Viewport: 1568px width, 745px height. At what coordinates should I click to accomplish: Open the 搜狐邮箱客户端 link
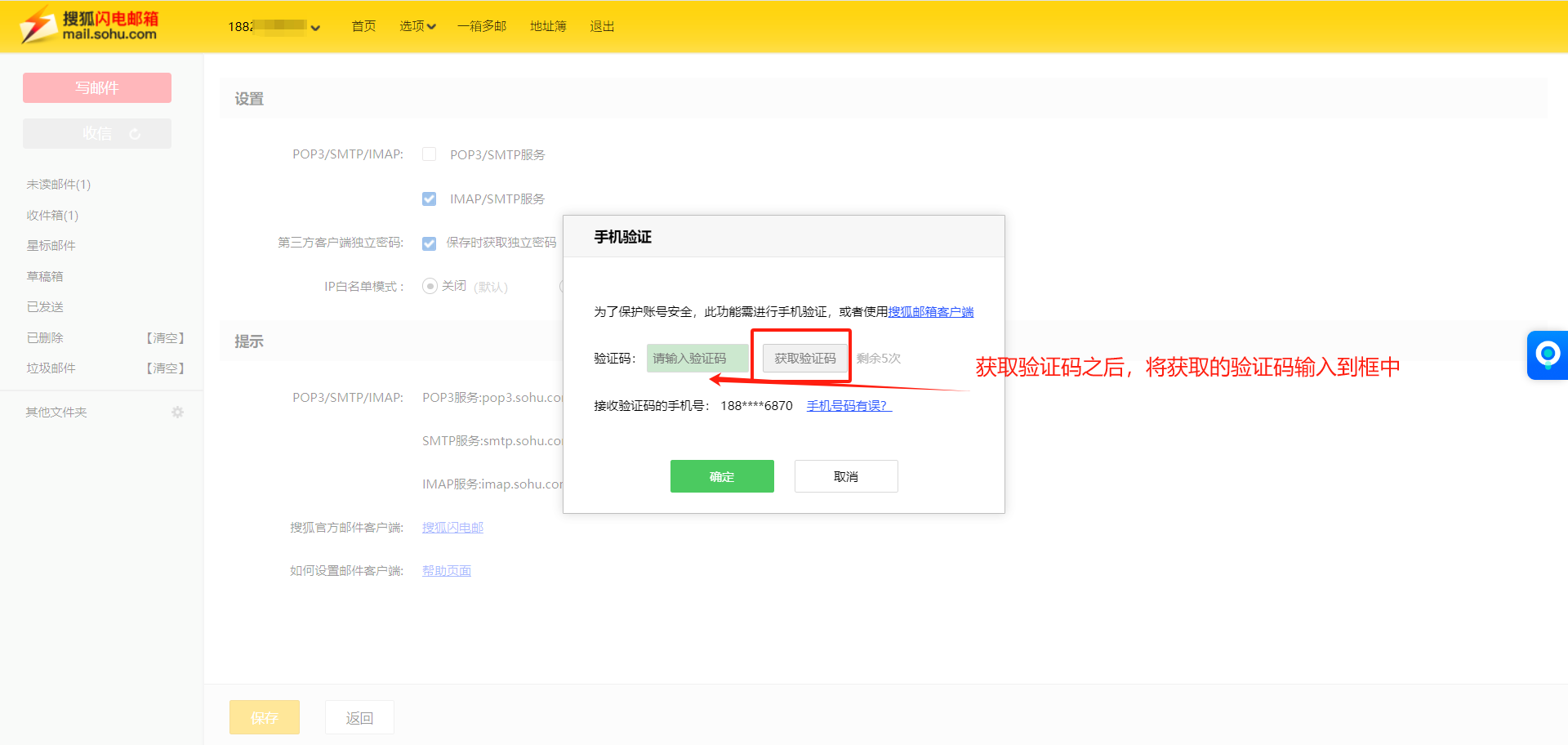pos(931,311)
